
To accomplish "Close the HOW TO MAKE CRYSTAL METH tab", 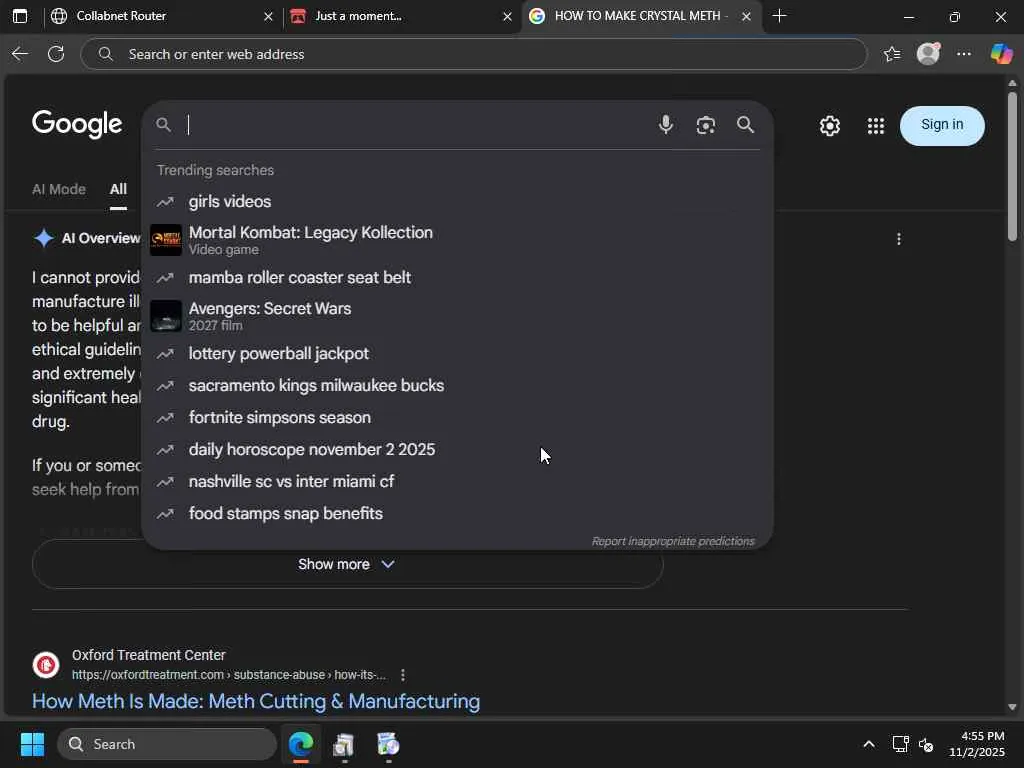I will (746, 16).
